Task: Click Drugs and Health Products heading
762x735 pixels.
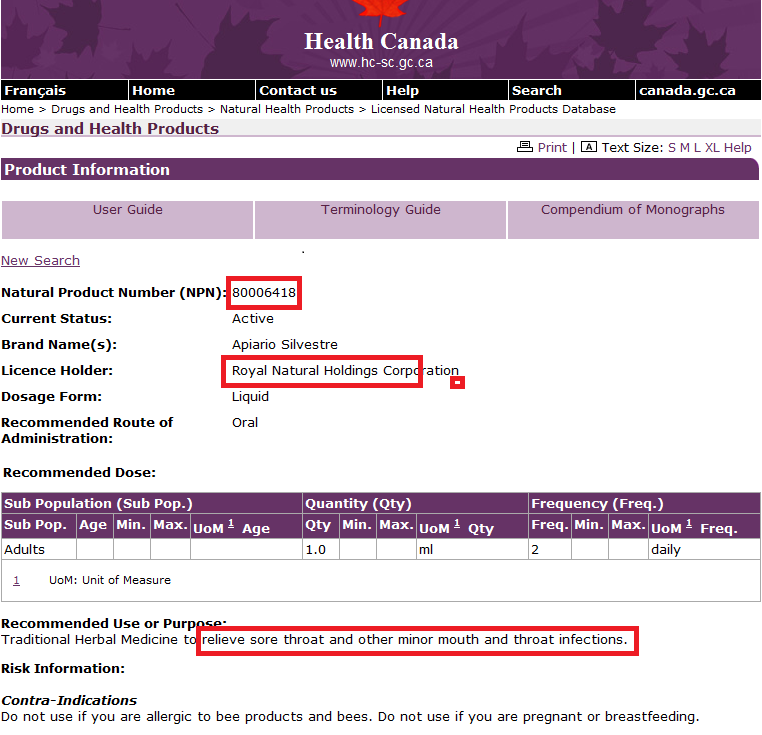Action: tap(110, 128)
